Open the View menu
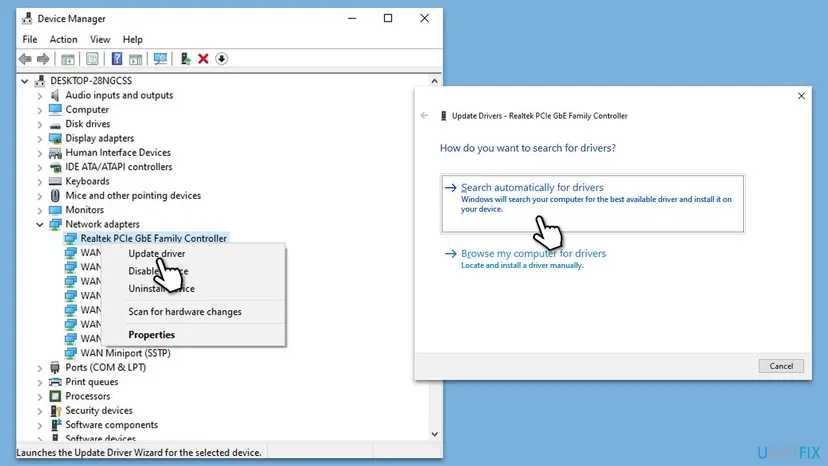 coord(100,40)
